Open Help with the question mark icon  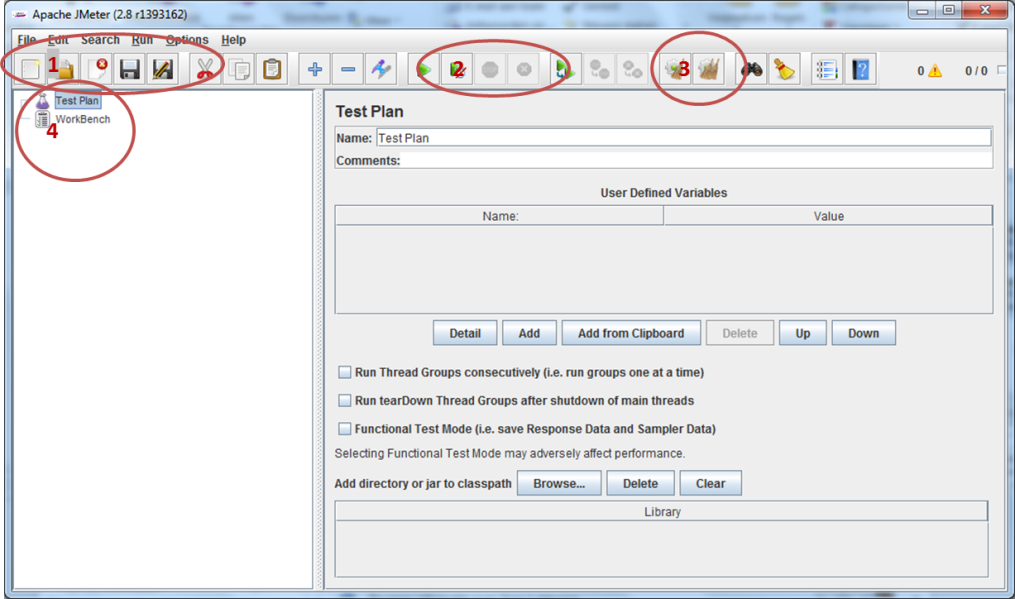pos(860,69)
